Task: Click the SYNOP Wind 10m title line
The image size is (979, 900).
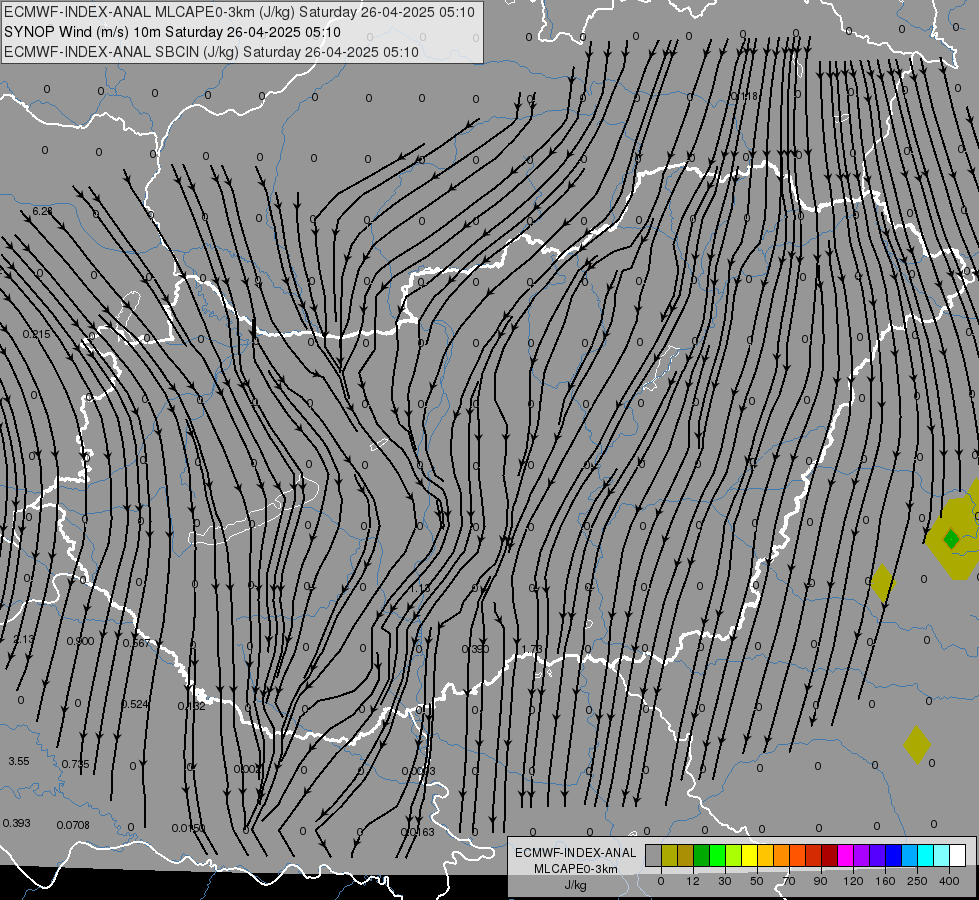Action: 172,32
